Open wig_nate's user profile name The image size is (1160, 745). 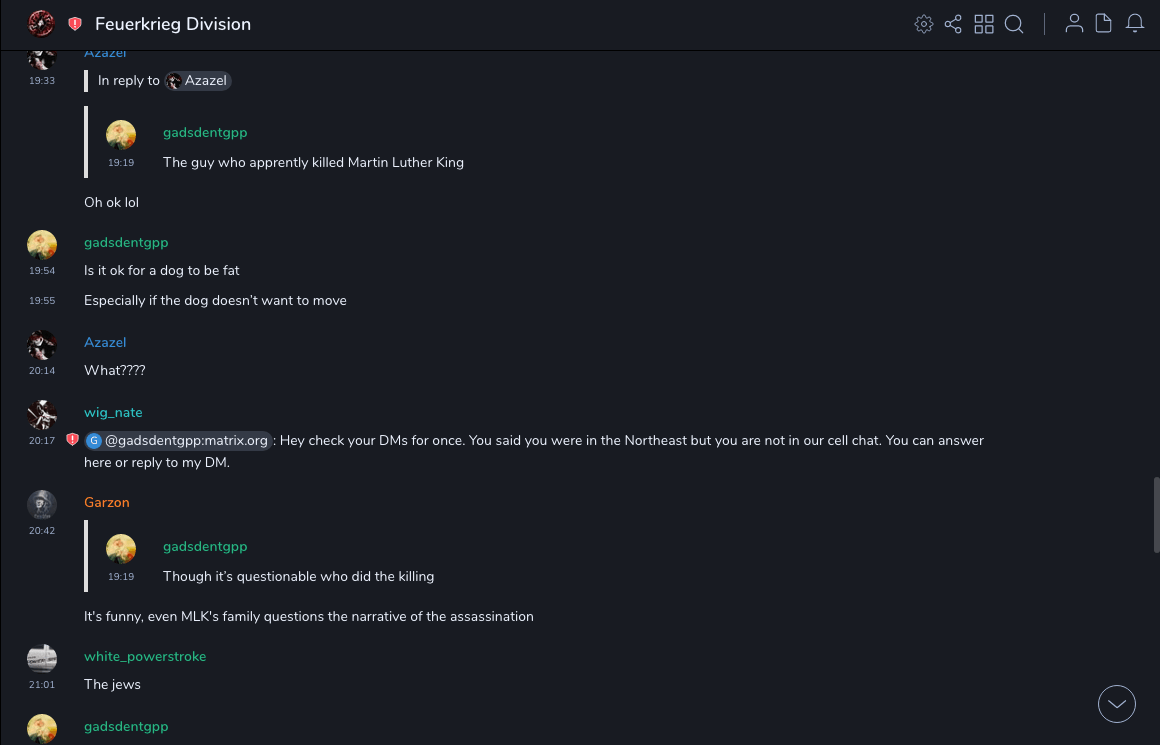(113, 412)
